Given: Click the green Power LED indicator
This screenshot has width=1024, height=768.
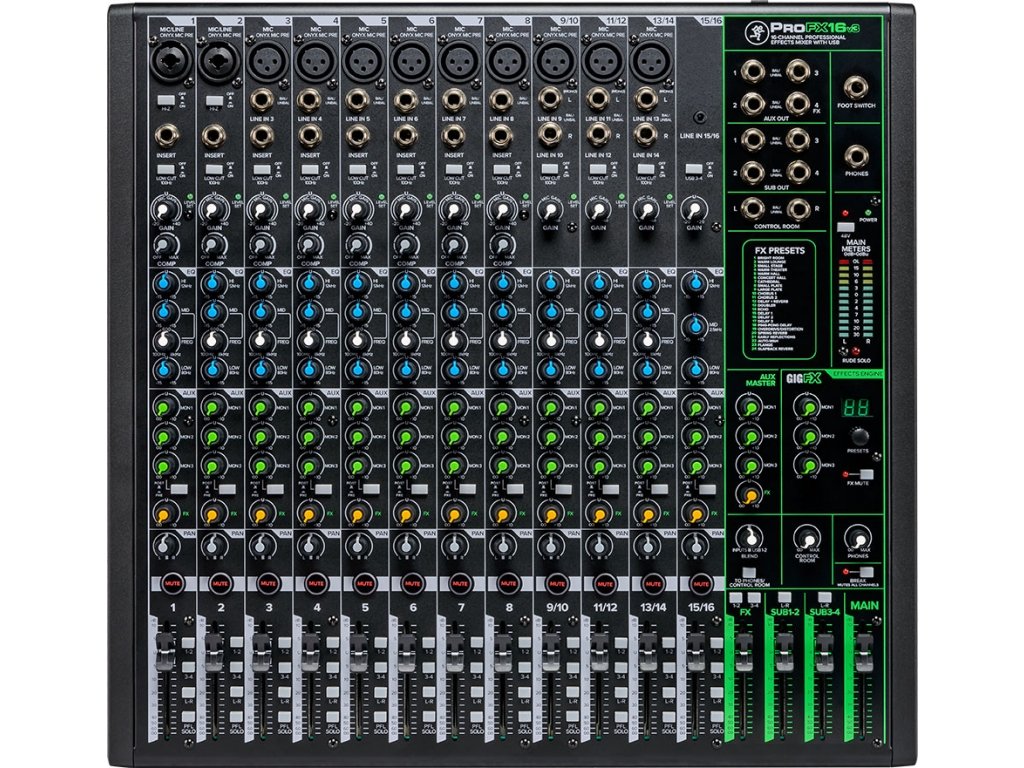Looking at the screenshot, I should [868, 211].
